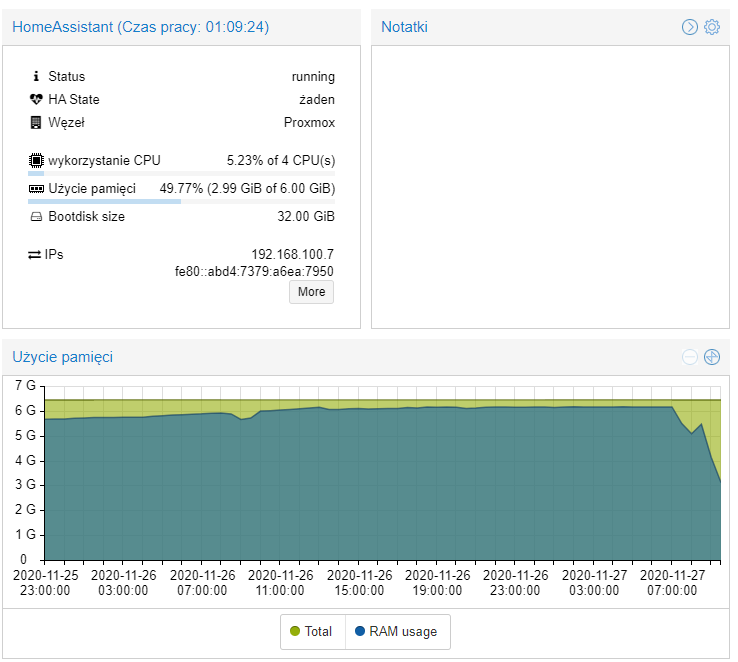Click the Użycie pamięci chart title
Screen dimensions: 738x662
point(63,357)
